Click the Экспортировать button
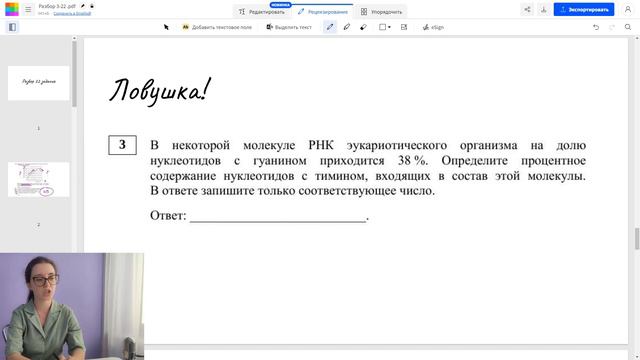This screenshot has height=360, width=640. 584,9
